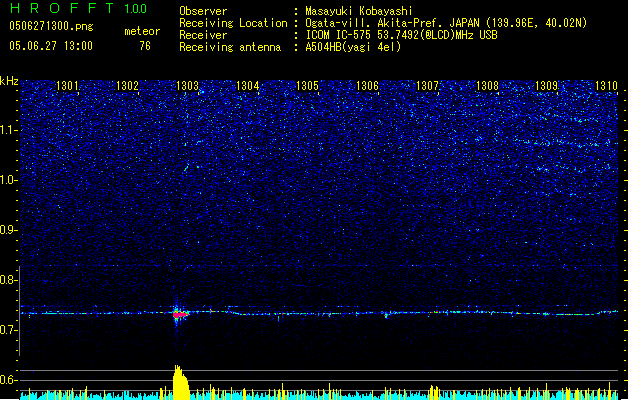The height and width of the screenshot is (400, 629).
Task: Click the Ogata-vill. Akita-Pref. JAPAN location text
Action: point(446,23)
